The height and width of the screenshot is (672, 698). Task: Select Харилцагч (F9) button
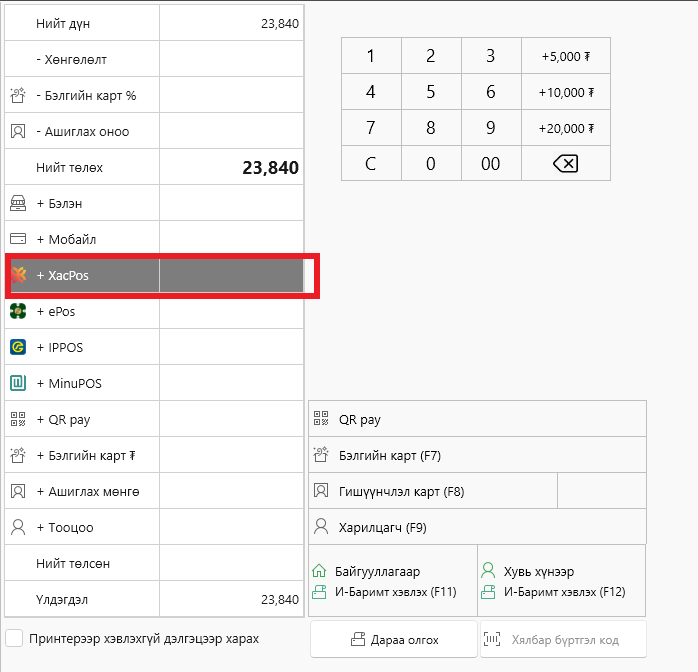click(477, 527)
